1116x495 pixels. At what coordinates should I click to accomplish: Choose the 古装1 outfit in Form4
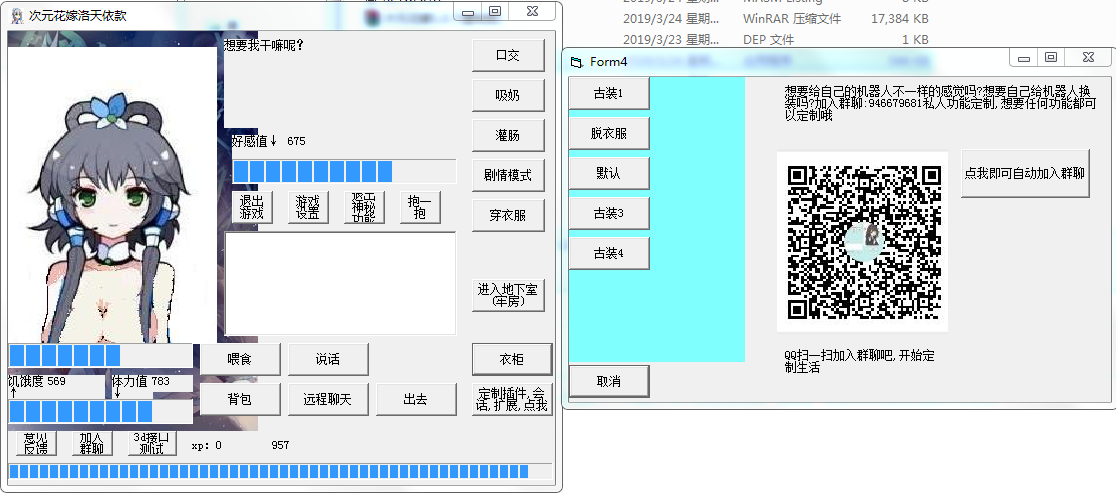[609, 93]
